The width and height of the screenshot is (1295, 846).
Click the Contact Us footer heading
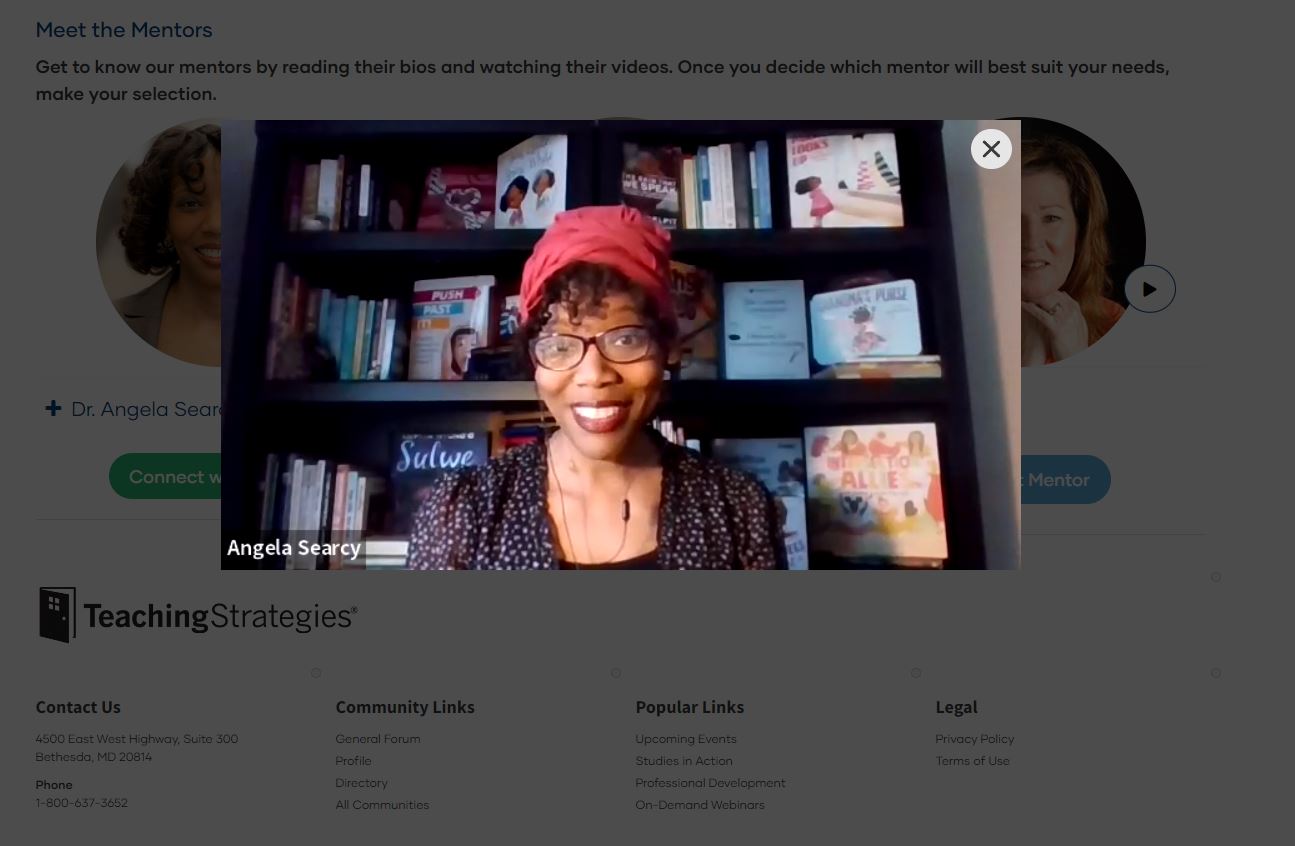coord(78,707)
